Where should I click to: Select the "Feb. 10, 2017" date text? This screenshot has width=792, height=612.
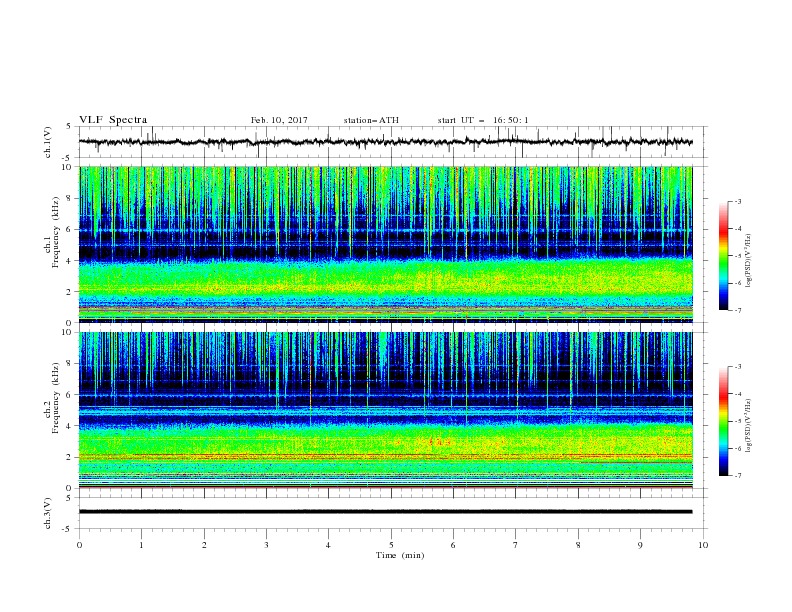click(x=279, y=120)
